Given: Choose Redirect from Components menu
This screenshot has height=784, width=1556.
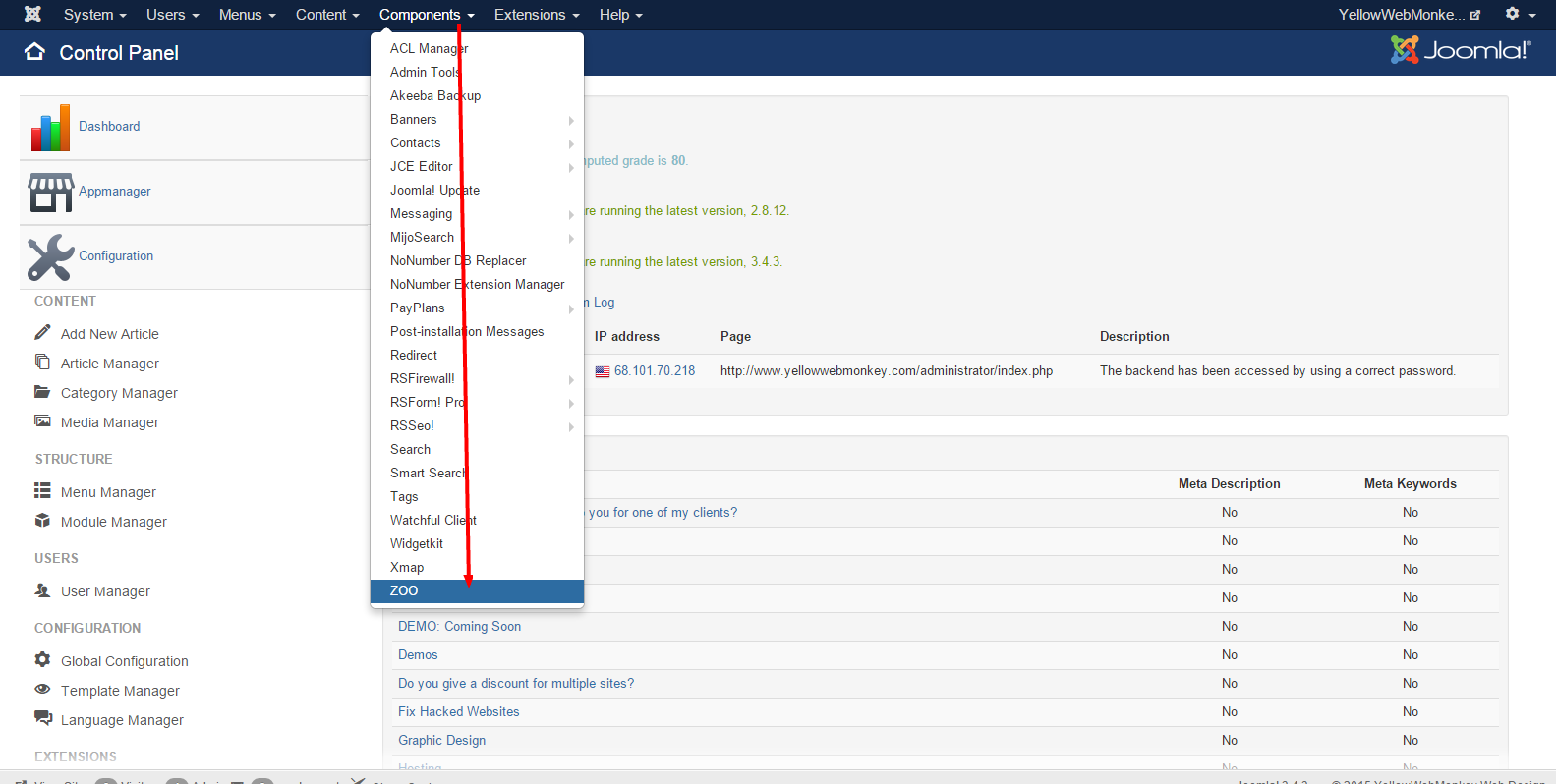Looking at the screenshot, I should point(477,355).
